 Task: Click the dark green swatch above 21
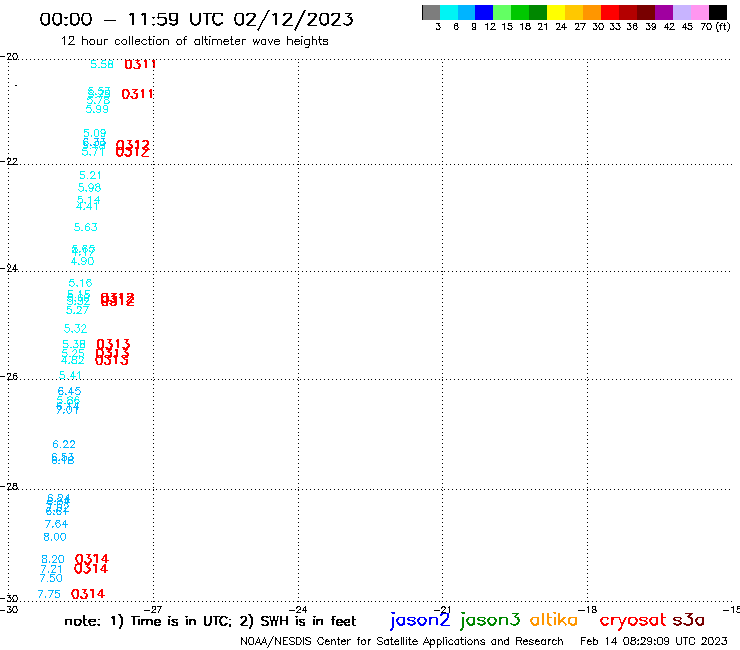pyautogui.click(x=538, y=12)
